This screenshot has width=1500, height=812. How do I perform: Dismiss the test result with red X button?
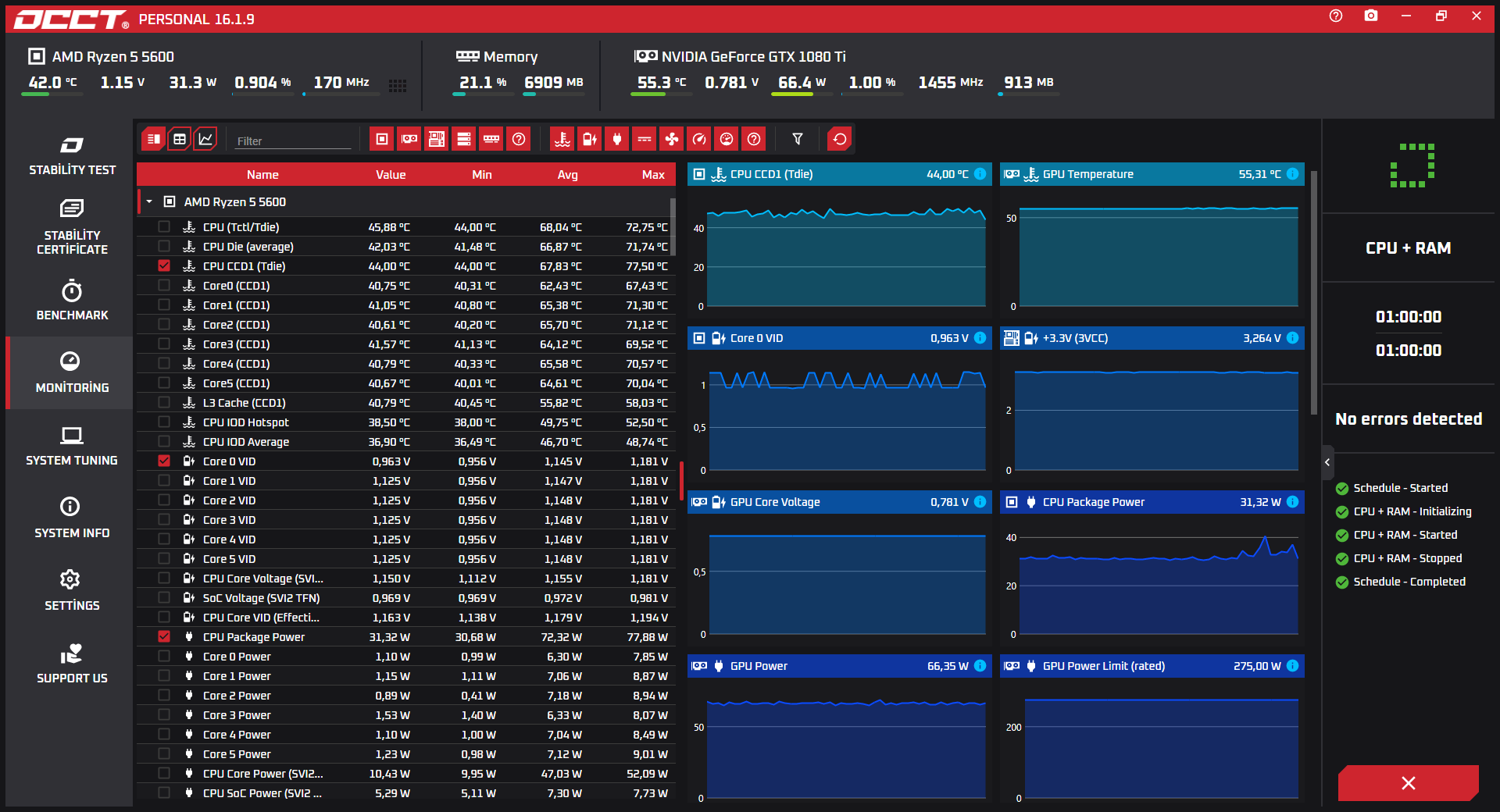[1408, 783]
